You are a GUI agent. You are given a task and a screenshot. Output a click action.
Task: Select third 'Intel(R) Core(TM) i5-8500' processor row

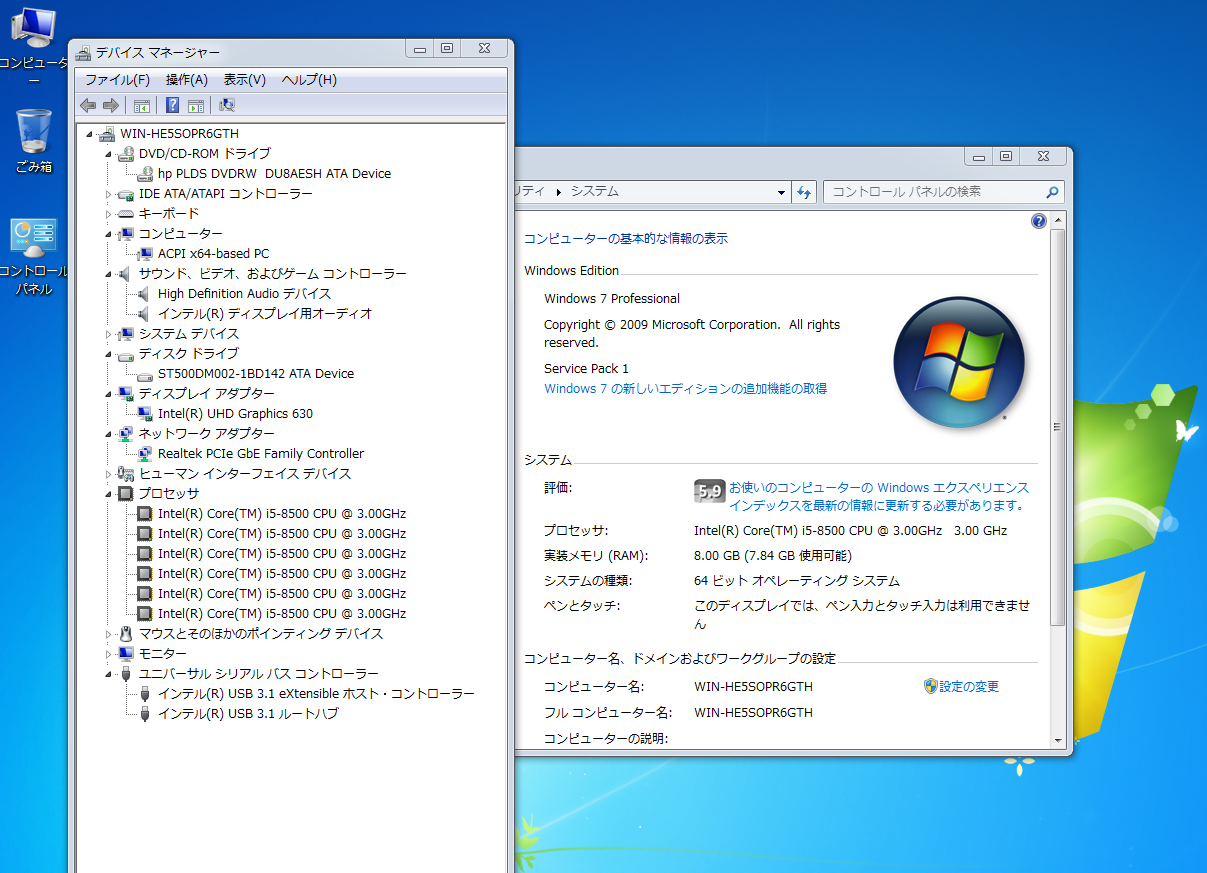[282, 554]
